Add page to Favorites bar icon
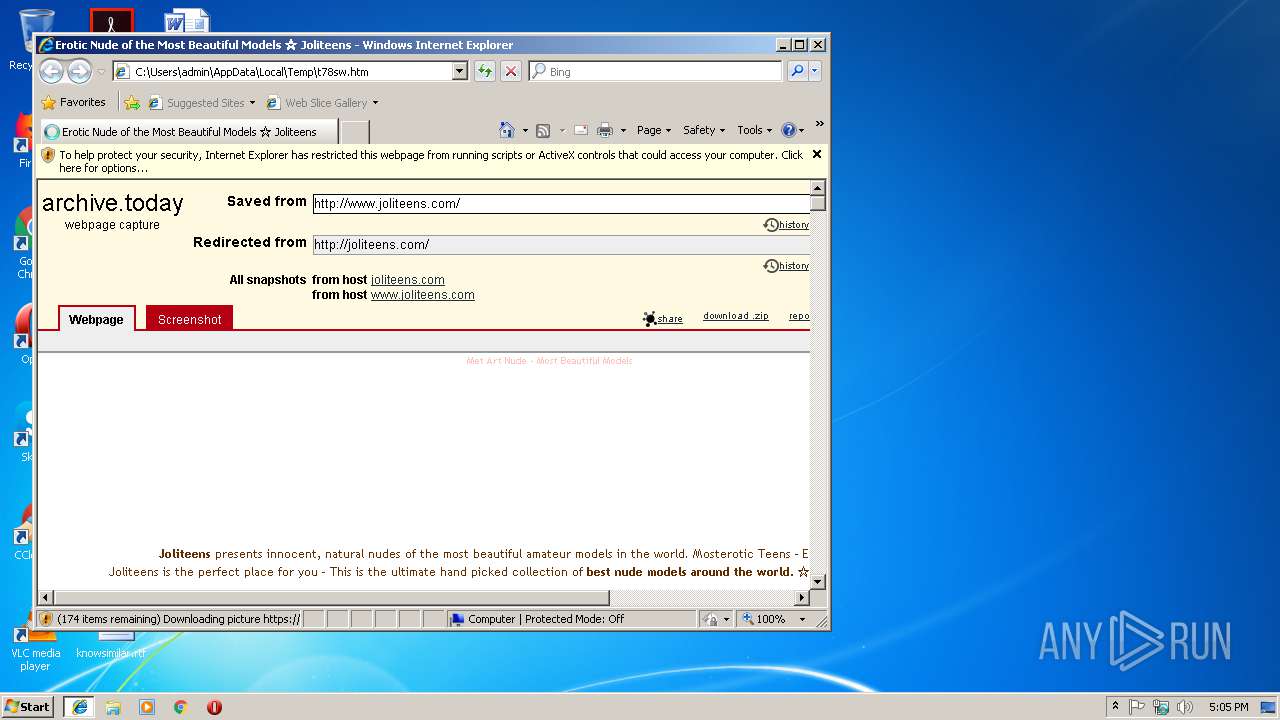Viewport: 1280px width, 720px height. pos(132,102)
